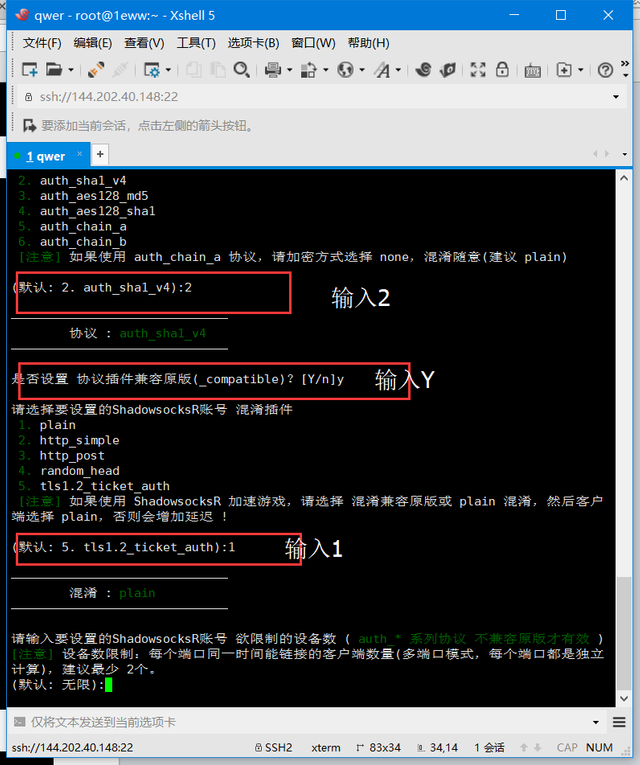Image resolution: width=640 pixels, height=765 pixels.
Task: Click the Font icon in toolbar
Action: click(x=383, y=70)
